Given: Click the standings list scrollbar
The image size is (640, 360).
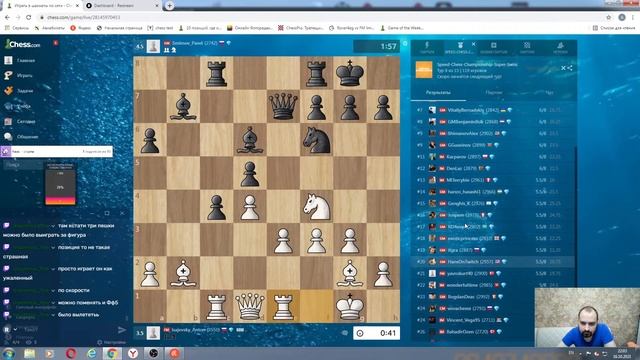Looking at the screenshot, I should [576, 216].
